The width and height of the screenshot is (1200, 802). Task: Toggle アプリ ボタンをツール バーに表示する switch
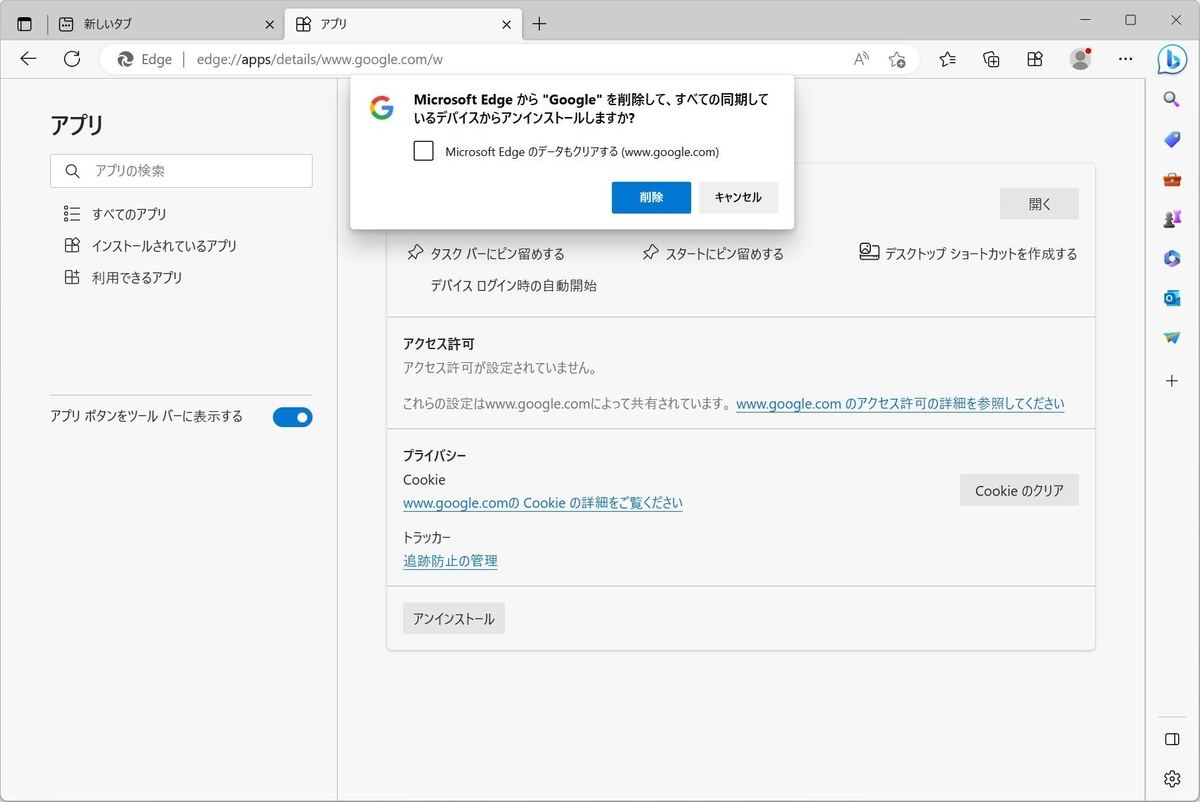click(292, 417)
